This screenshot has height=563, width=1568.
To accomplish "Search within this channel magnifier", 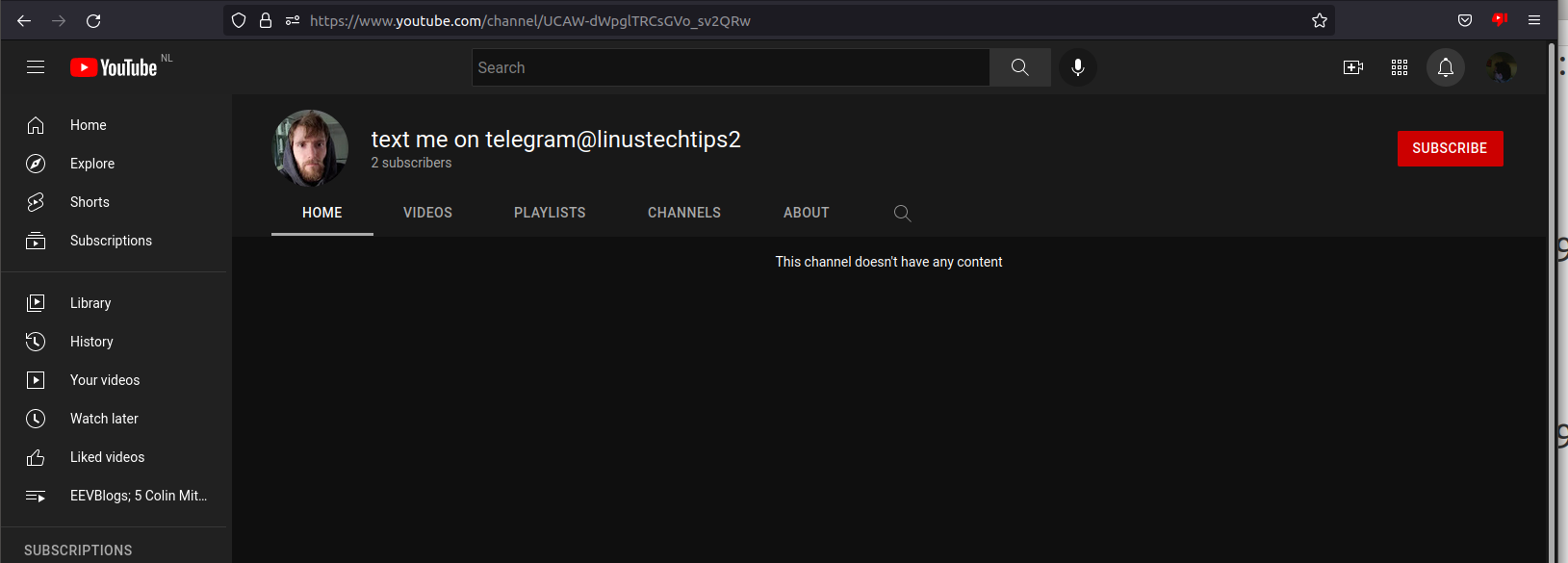I will (902, 213).
